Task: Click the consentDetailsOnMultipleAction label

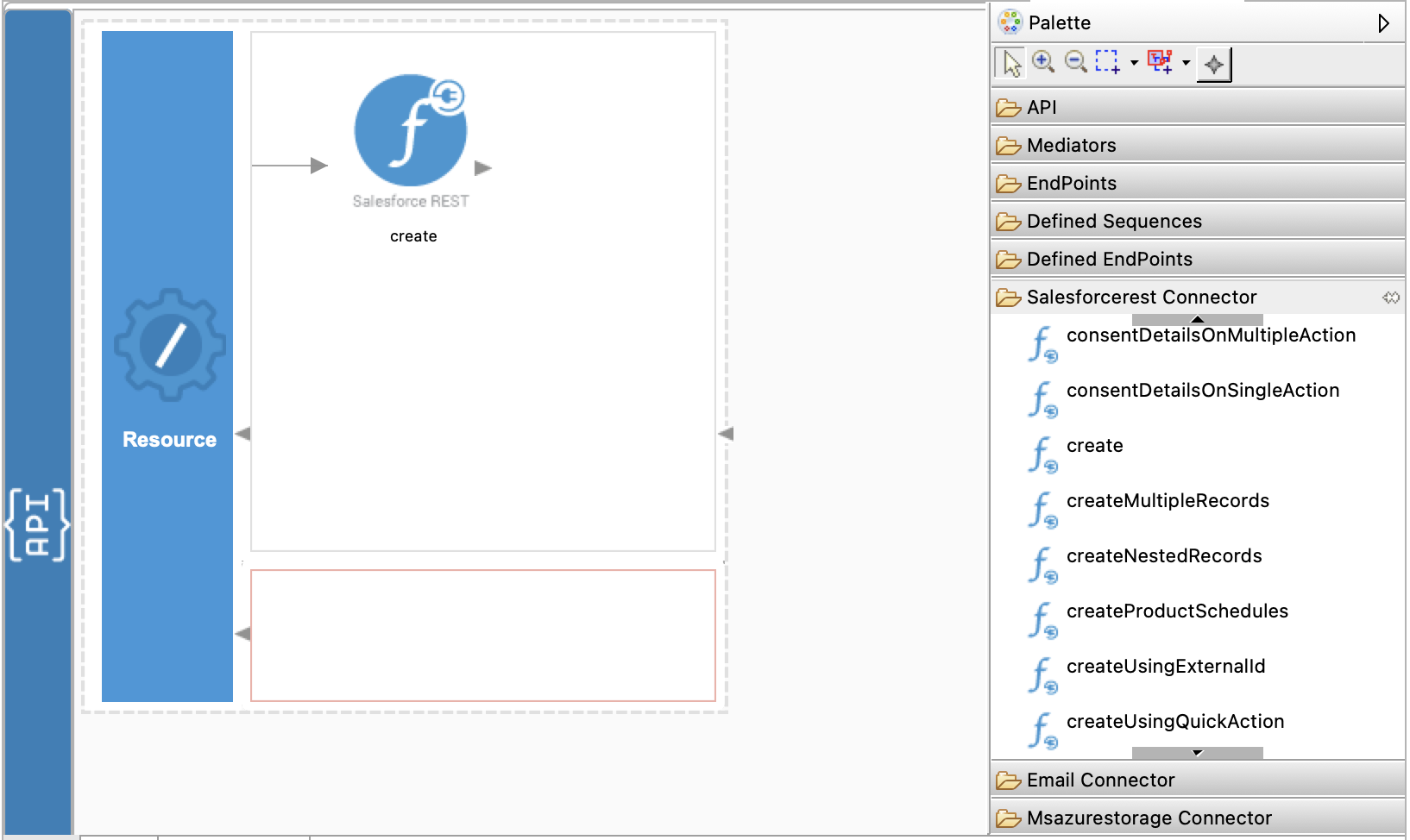Action: click(1211, 335)
